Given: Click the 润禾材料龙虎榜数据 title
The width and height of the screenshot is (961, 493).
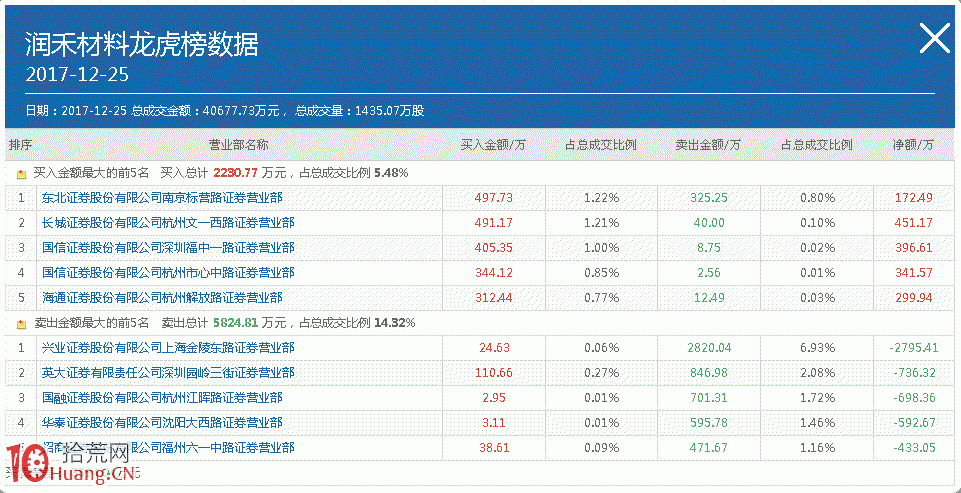Looking at the screenshot, I should [x=142, y=45].
